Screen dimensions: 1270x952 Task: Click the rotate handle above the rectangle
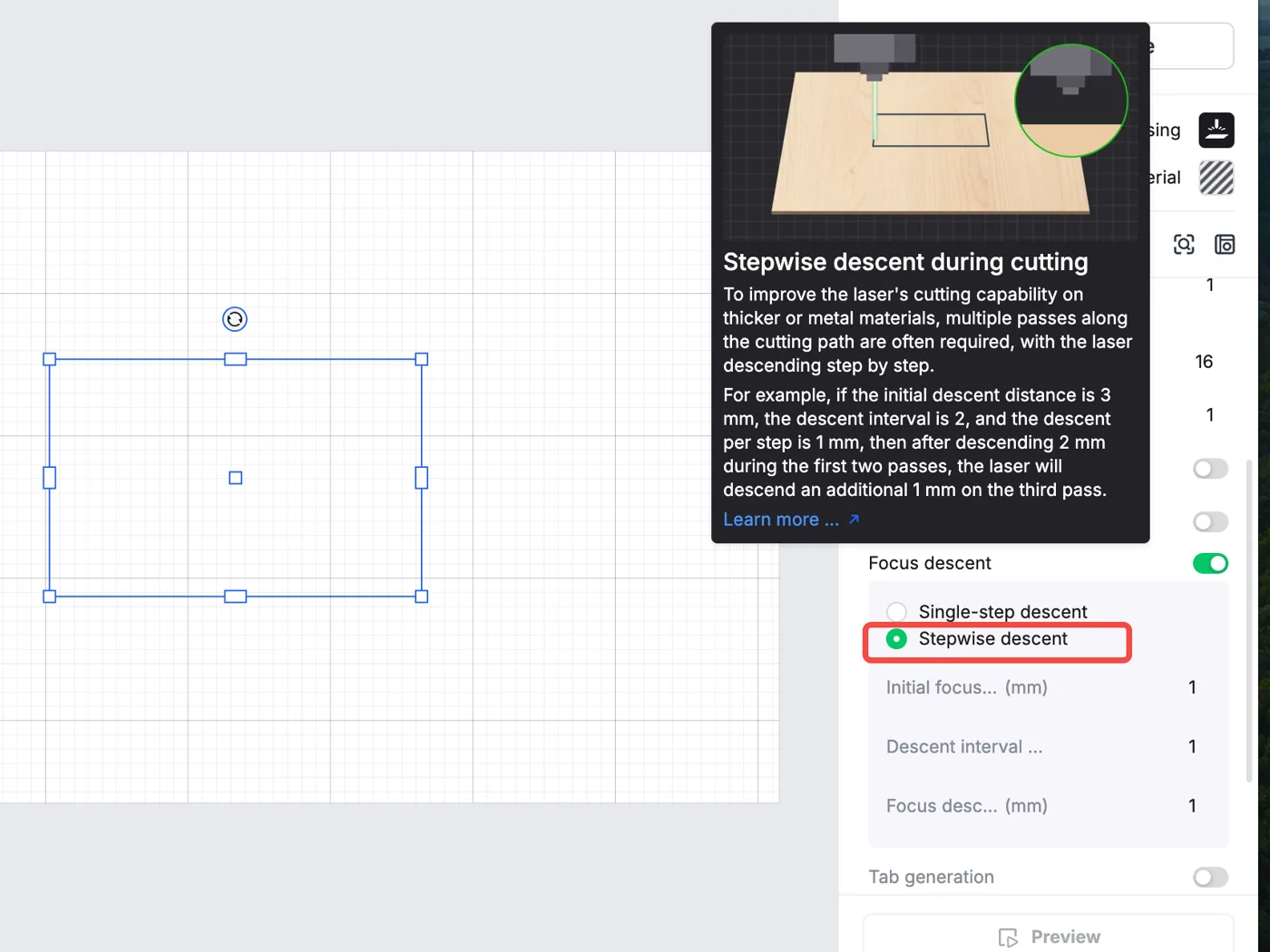tap(235, 319)
